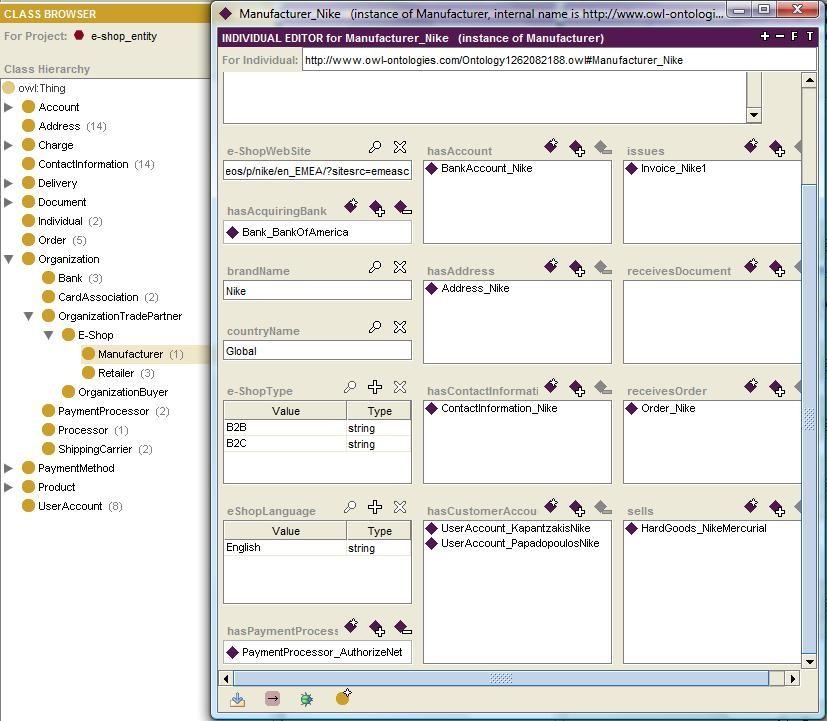The width and height of the screenshot is (827, 721).
Task: Expand the Product class node
Action: click(8, 487)
